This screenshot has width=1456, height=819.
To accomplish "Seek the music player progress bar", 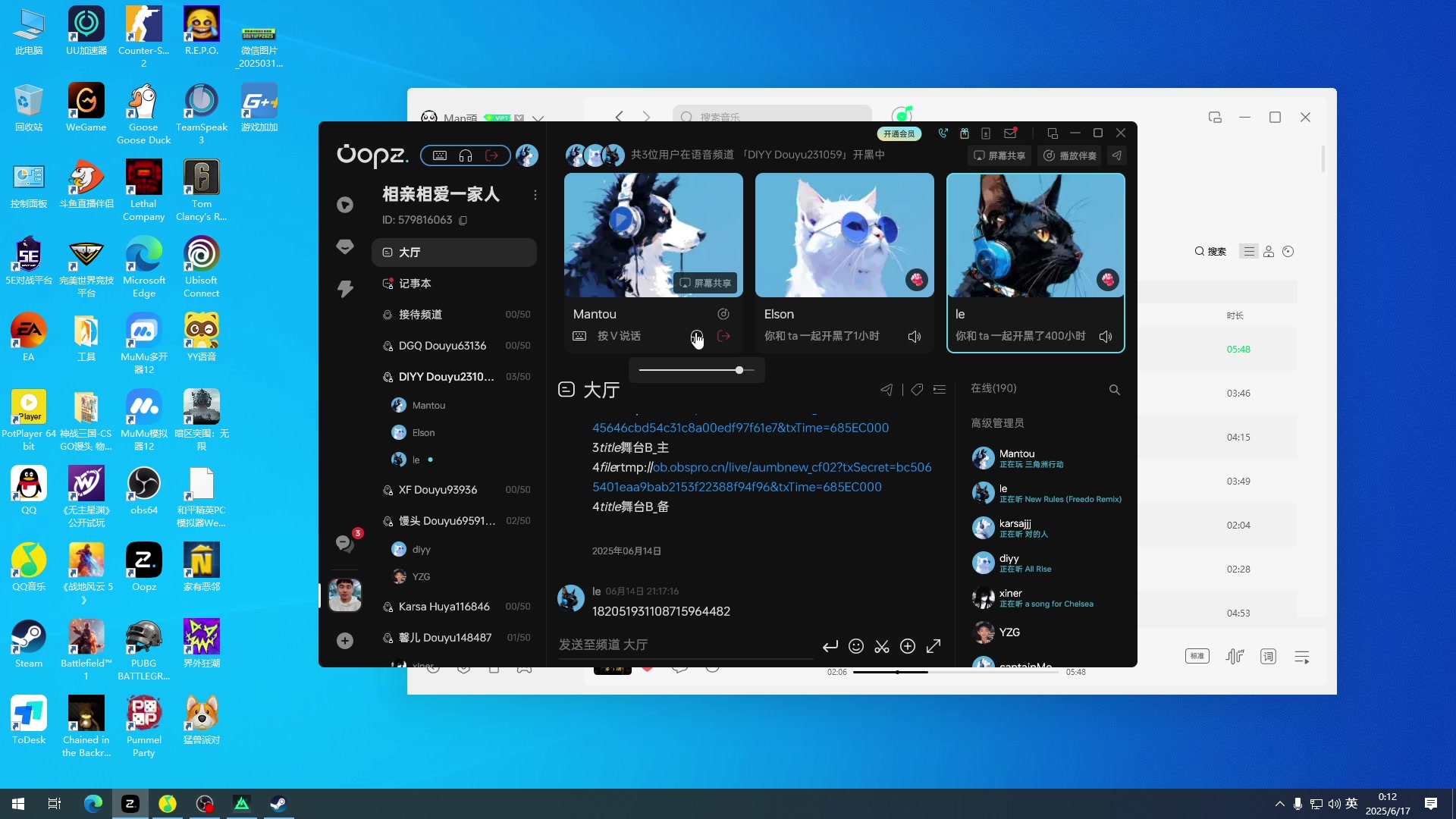I will click(x=955, y=672).
